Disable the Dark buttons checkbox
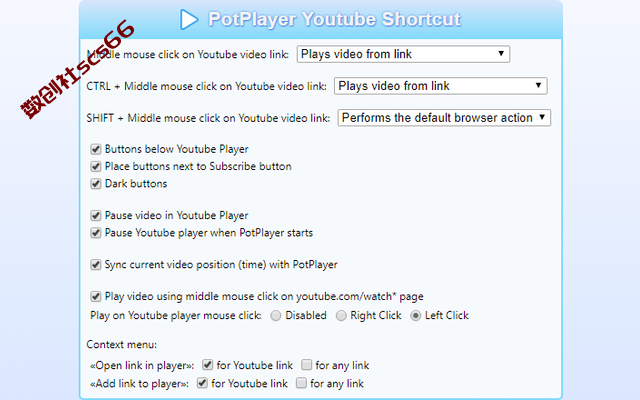 click(96, 184)
